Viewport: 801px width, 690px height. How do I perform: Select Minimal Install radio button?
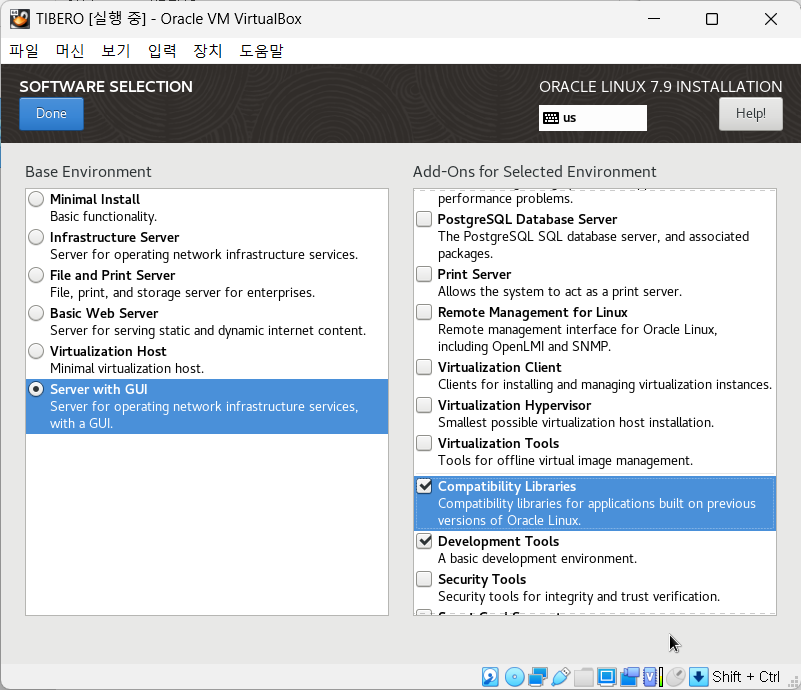point(36,199)
